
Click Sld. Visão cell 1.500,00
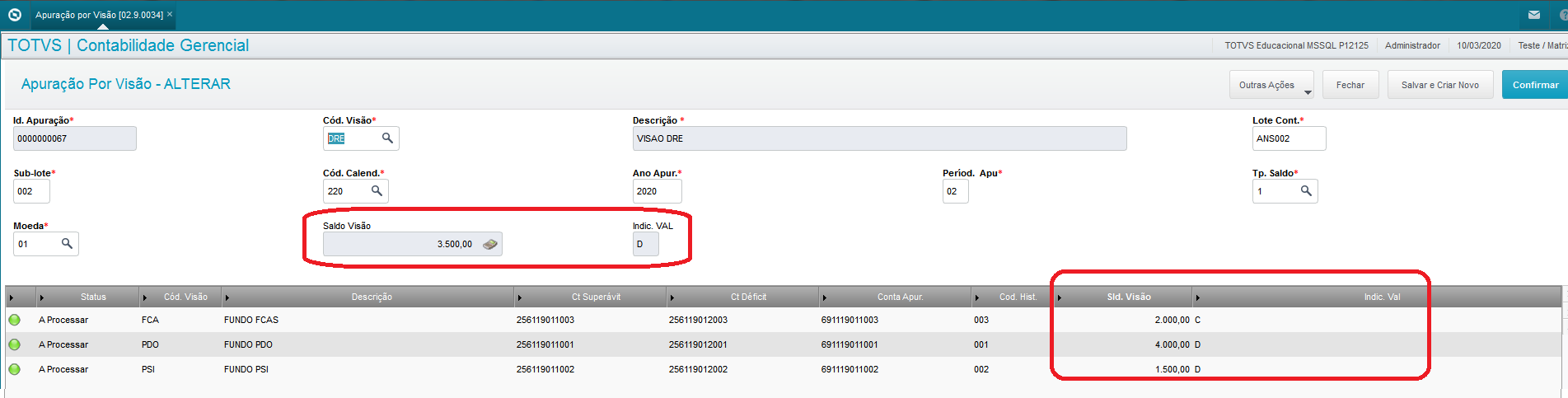[x=1172, y=369]
